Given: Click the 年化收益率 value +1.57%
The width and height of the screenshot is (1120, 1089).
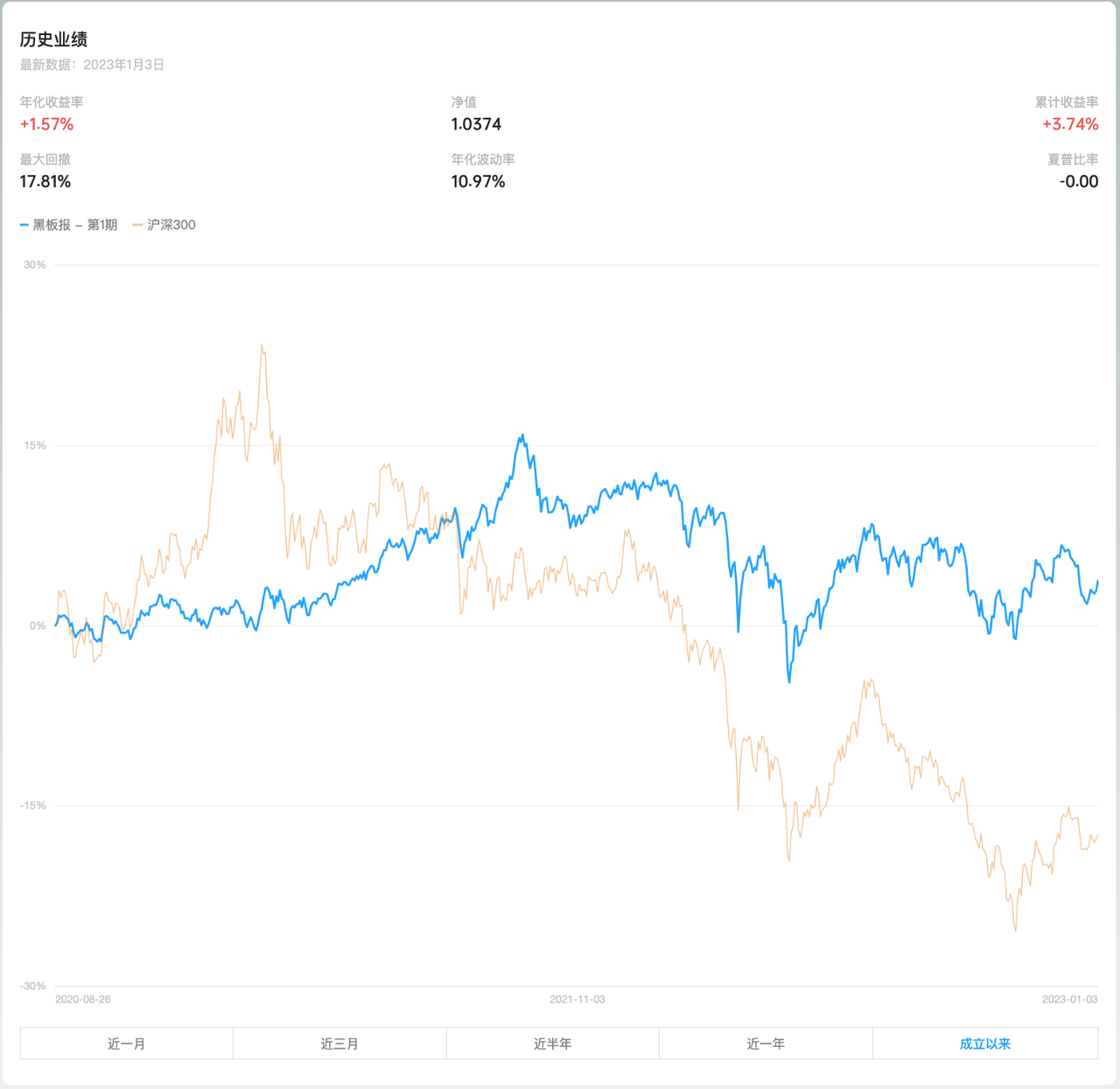Looking at the screenshot, I should (x=46, y=124).
